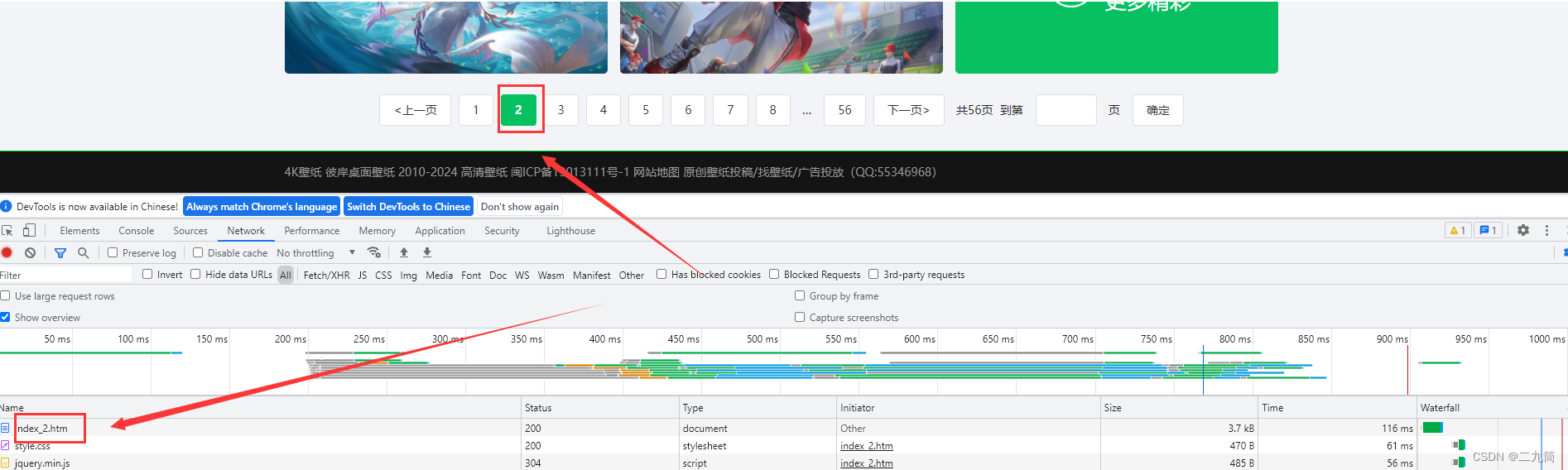Check the Invert filter checkbox
The height and width of the screenshot is (470, 1568).
pos(147,274)
